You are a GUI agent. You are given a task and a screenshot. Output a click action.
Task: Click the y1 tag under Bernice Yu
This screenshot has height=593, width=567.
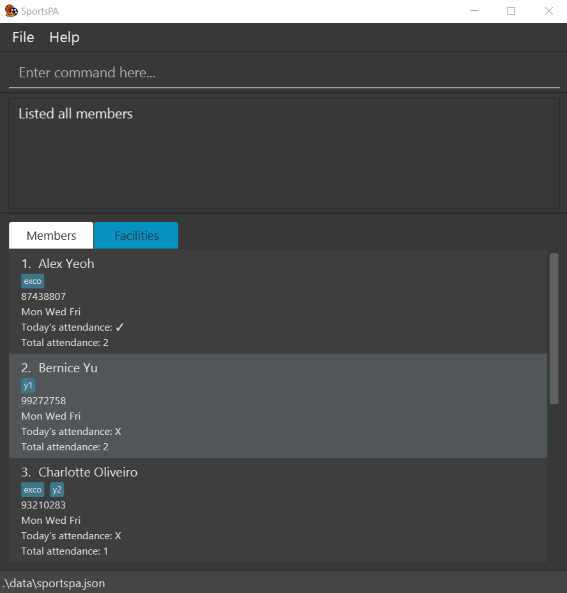[x=28, y=385]
